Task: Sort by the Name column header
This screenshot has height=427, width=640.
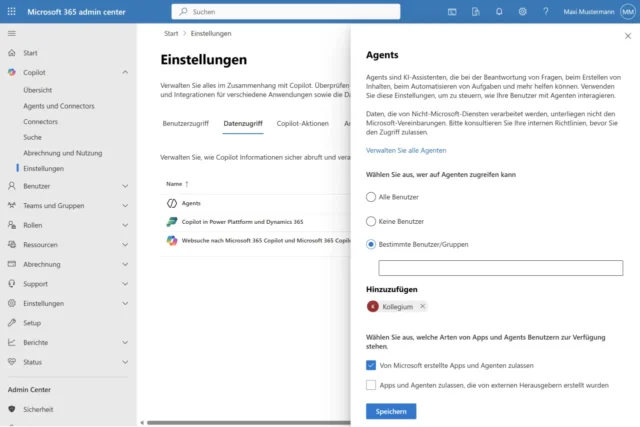Action: click(x=177, y=184)
